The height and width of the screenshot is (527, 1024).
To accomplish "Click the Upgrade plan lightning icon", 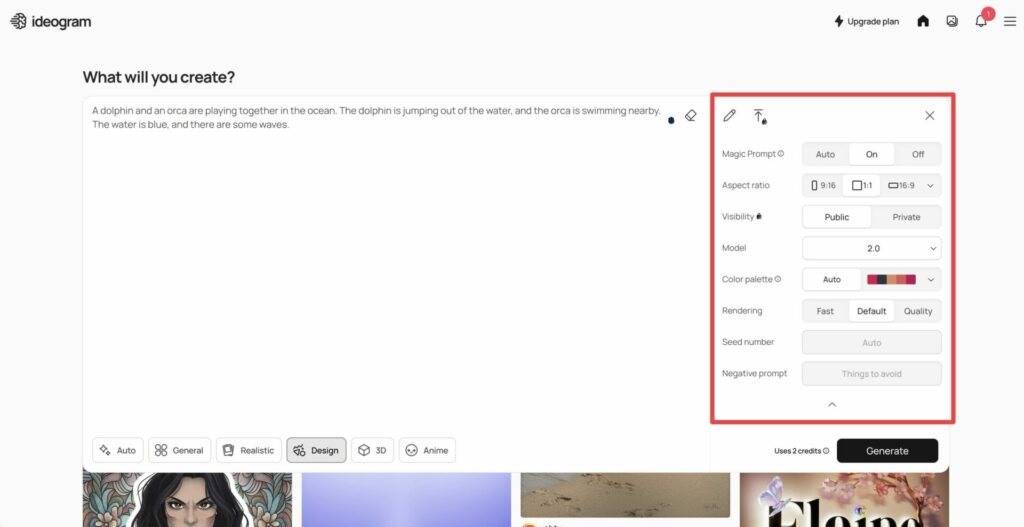I will pyautogui.click(x=839, y=22).
